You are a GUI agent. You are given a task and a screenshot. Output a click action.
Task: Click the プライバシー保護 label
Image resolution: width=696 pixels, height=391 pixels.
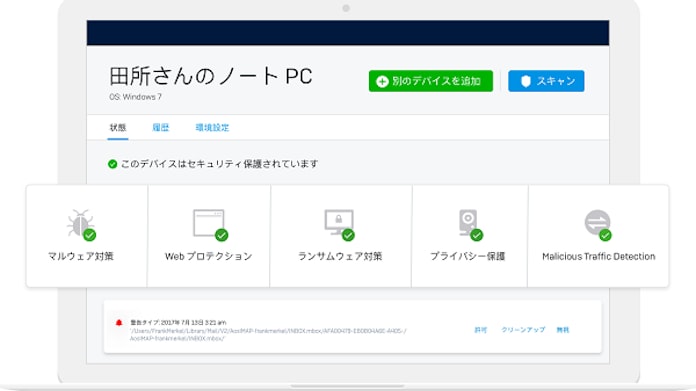point(467,257)
